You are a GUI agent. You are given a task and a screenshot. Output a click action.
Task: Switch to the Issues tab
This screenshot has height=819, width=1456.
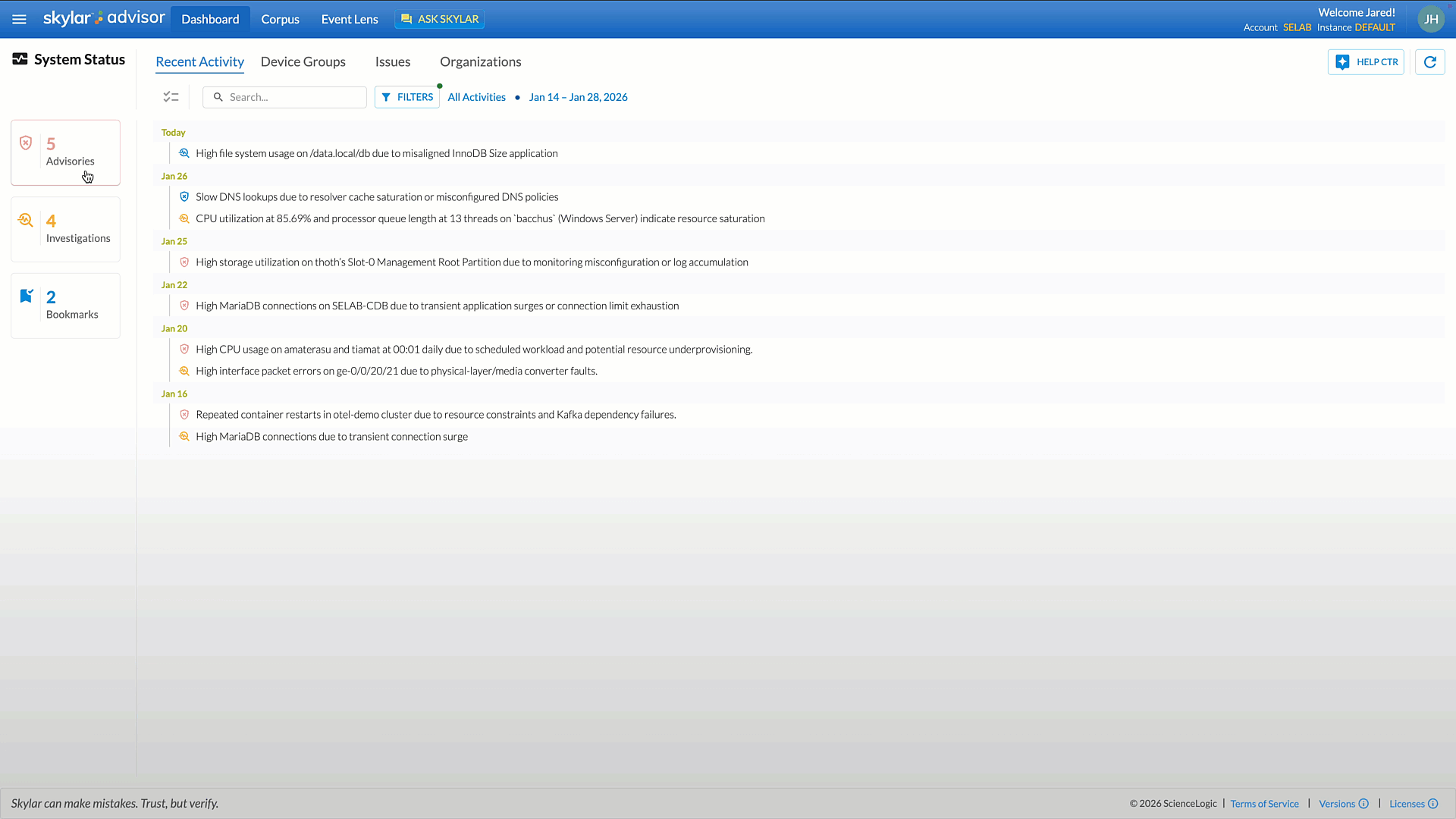(392, 62)
